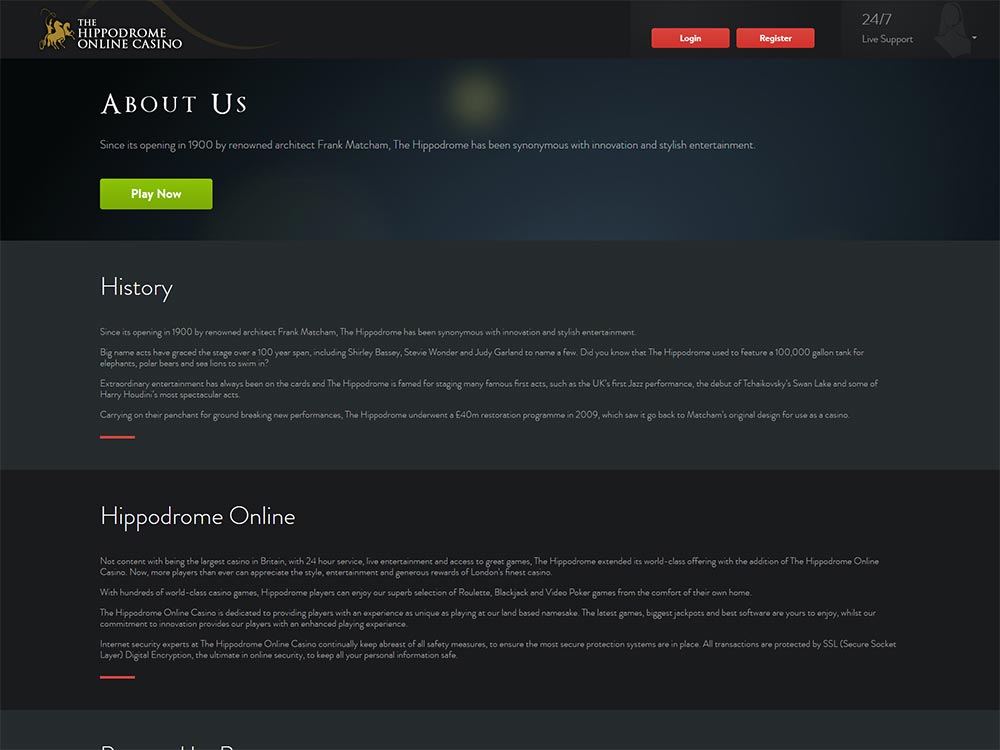Open 24/7 Live Support
Image resolution: width=1000 pixels, height=750 pixels.
click(x=887, y=29)
